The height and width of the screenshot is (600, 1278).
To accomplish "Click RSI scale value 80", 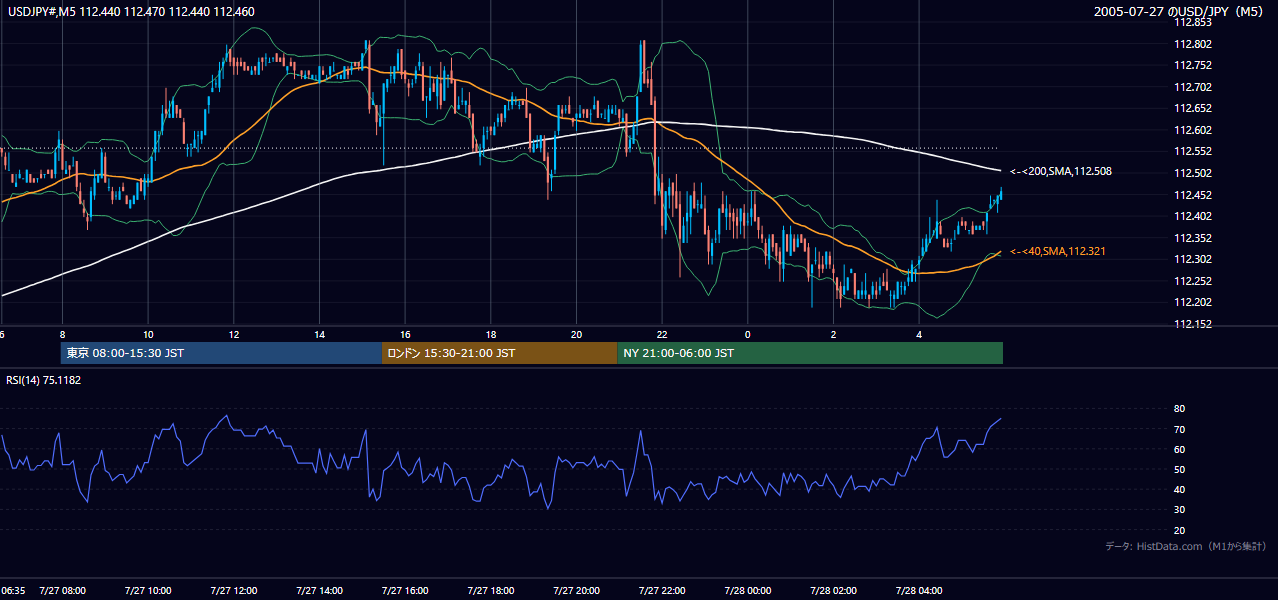I will [1180, 409].
